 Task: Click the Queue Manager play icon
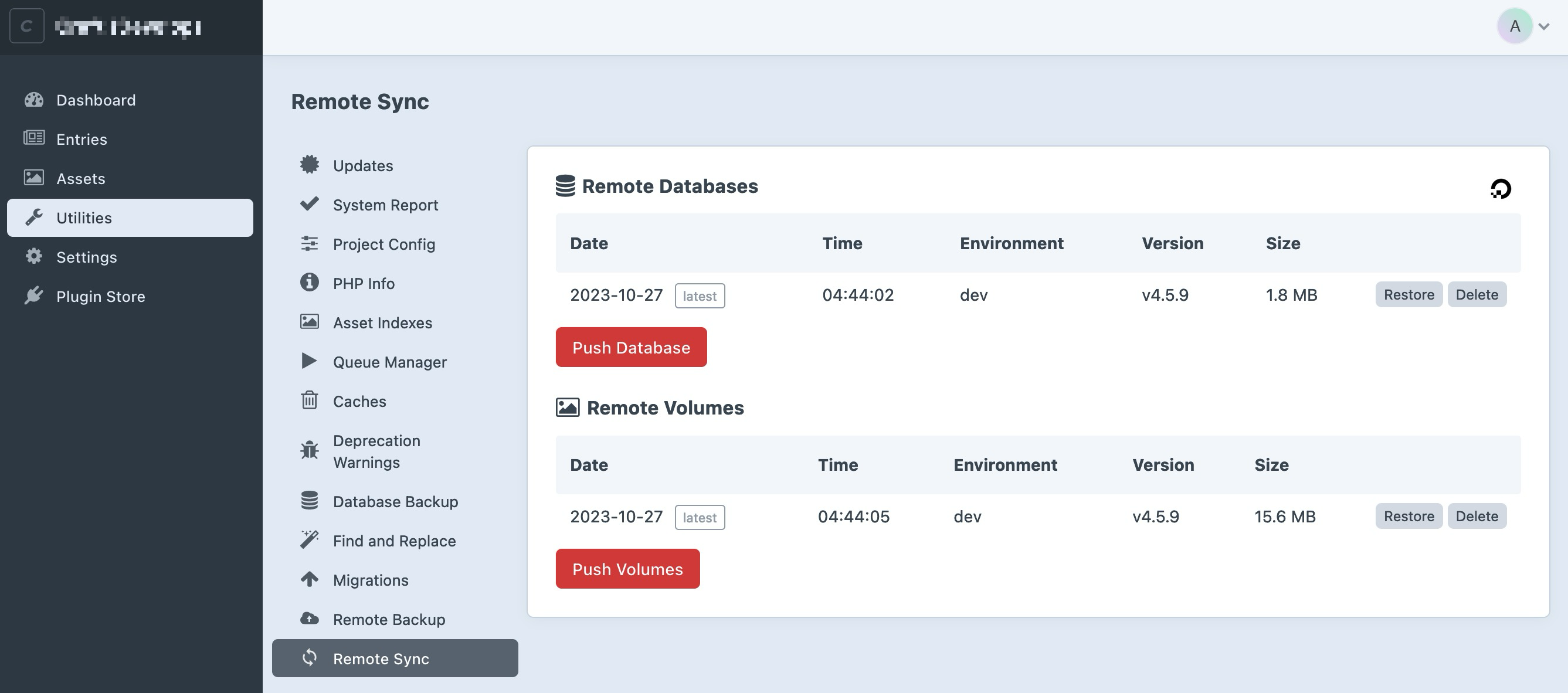tap(309, 361)
